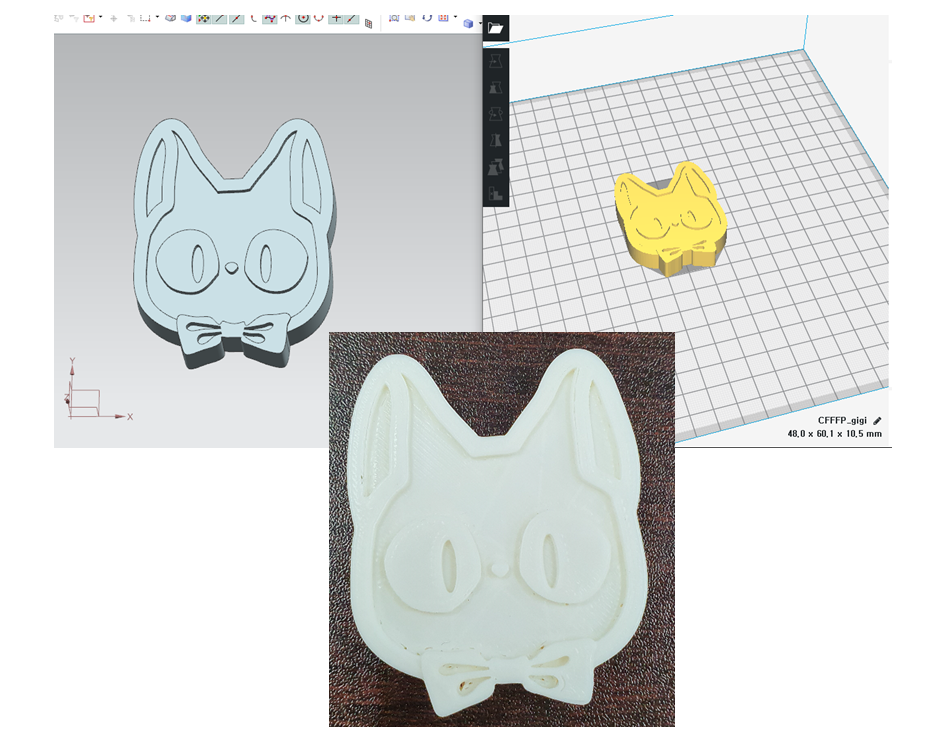Click the solid blue cube icon left of snap toggles
This screenshot has width=932, height=748.
[x=186, y=18]
